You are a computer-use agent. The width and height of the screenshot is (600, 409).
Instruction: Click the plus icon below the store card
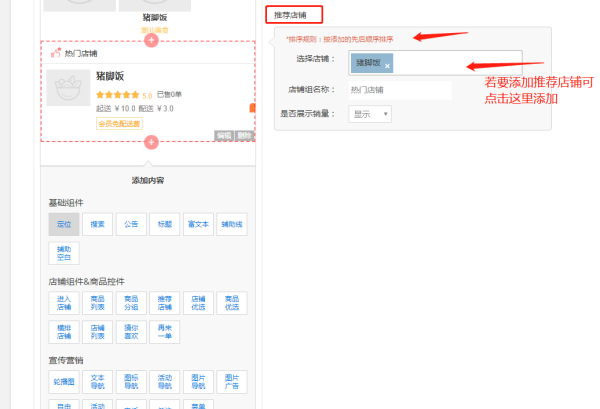[151, 143]
